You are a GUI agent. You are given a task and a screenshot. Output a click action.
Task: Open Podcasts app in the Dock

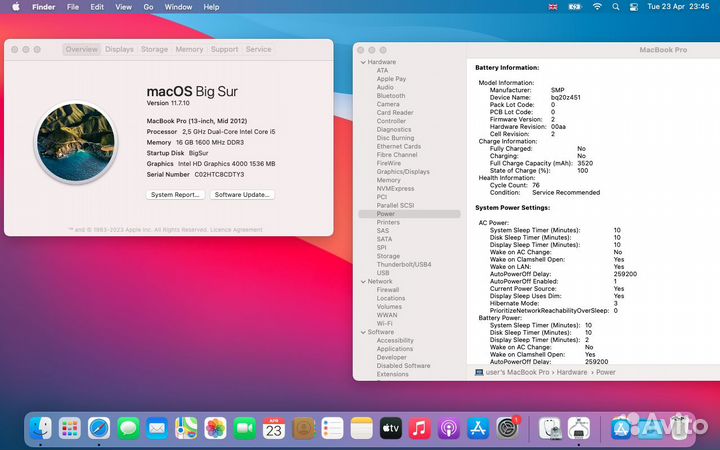click(x=449, y=428)
